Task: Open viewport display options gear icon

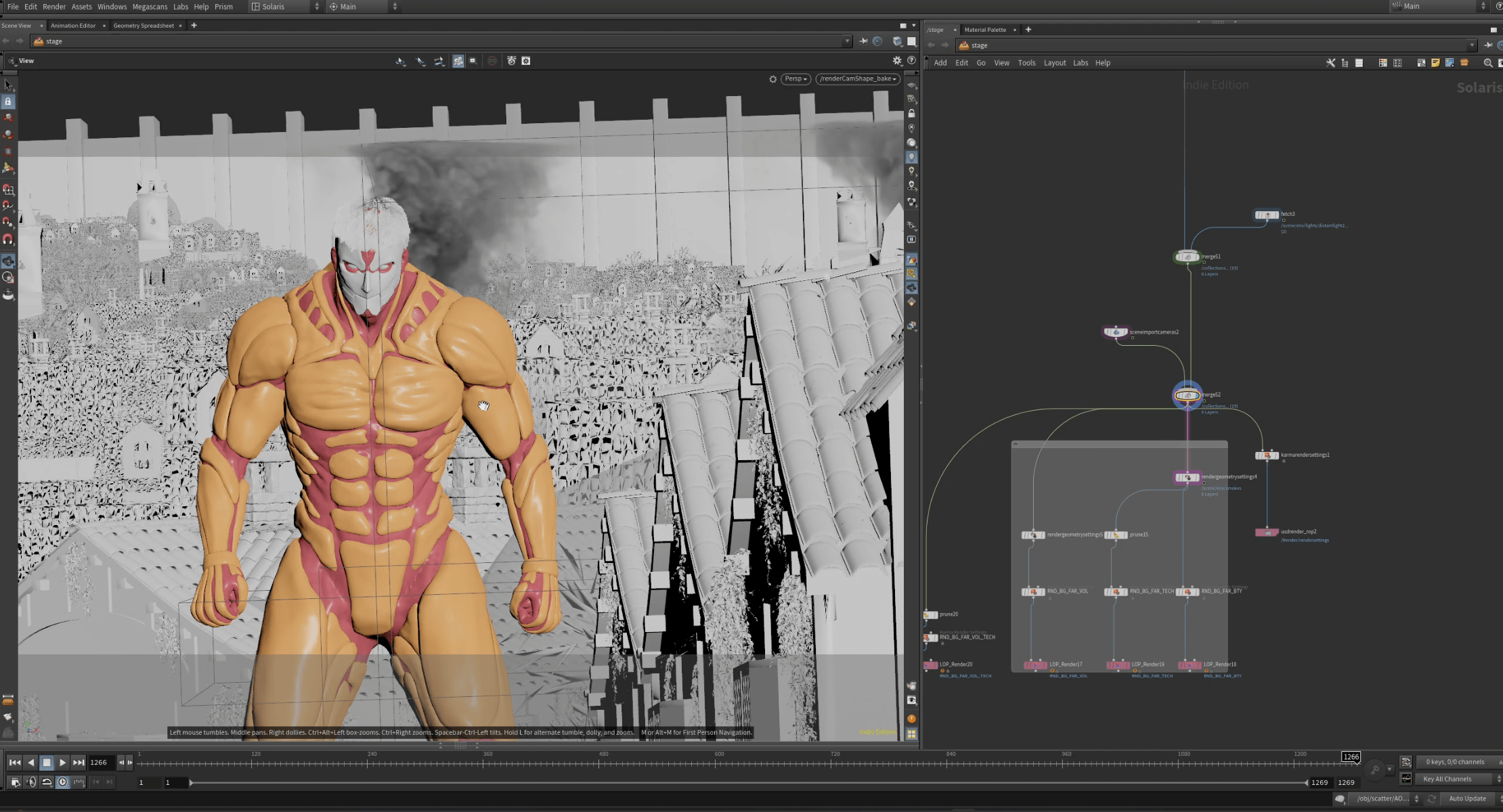Action: tap(897, 61)
